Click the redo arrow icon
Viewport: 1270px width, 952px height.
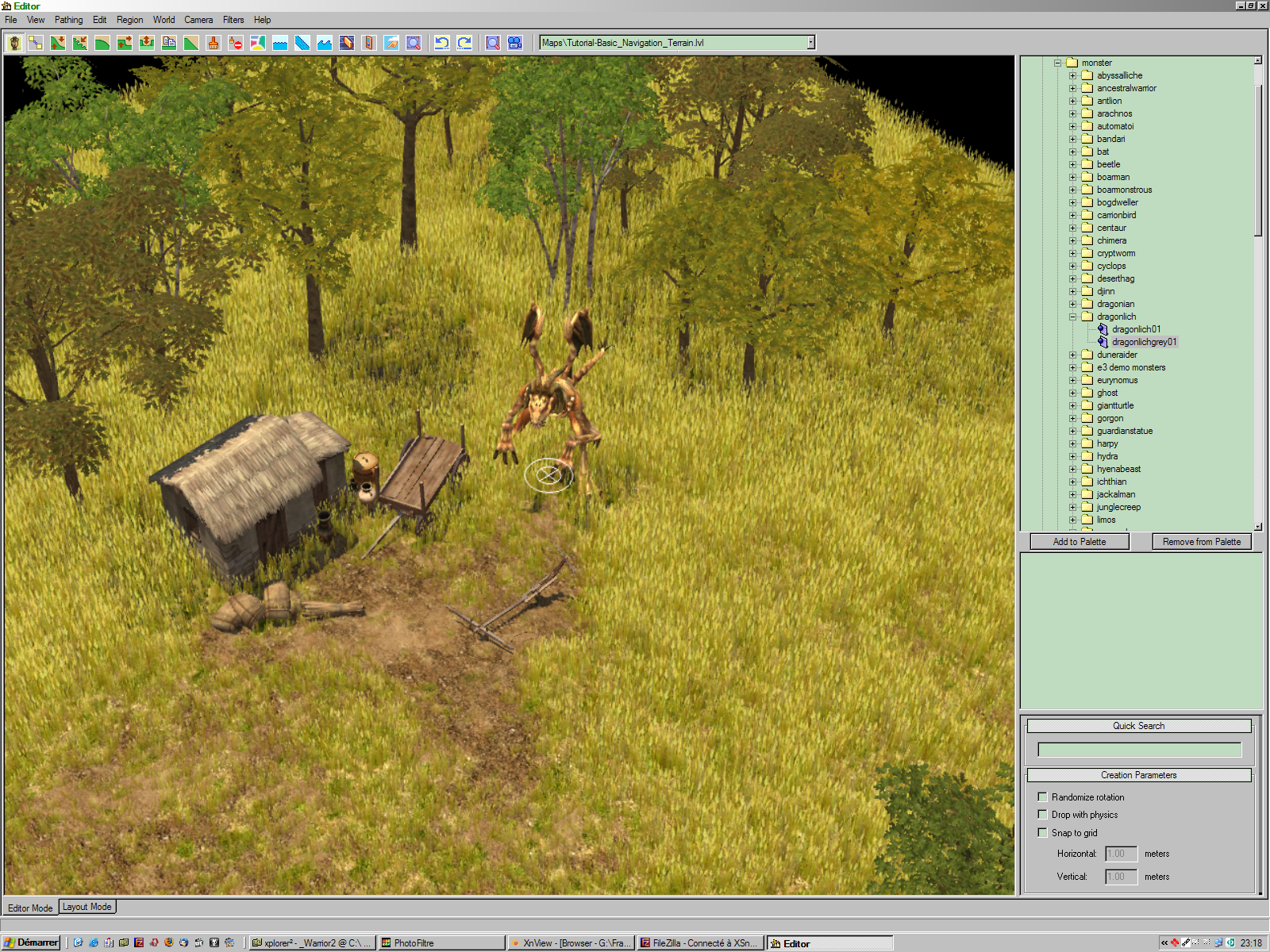click(464, 43)
